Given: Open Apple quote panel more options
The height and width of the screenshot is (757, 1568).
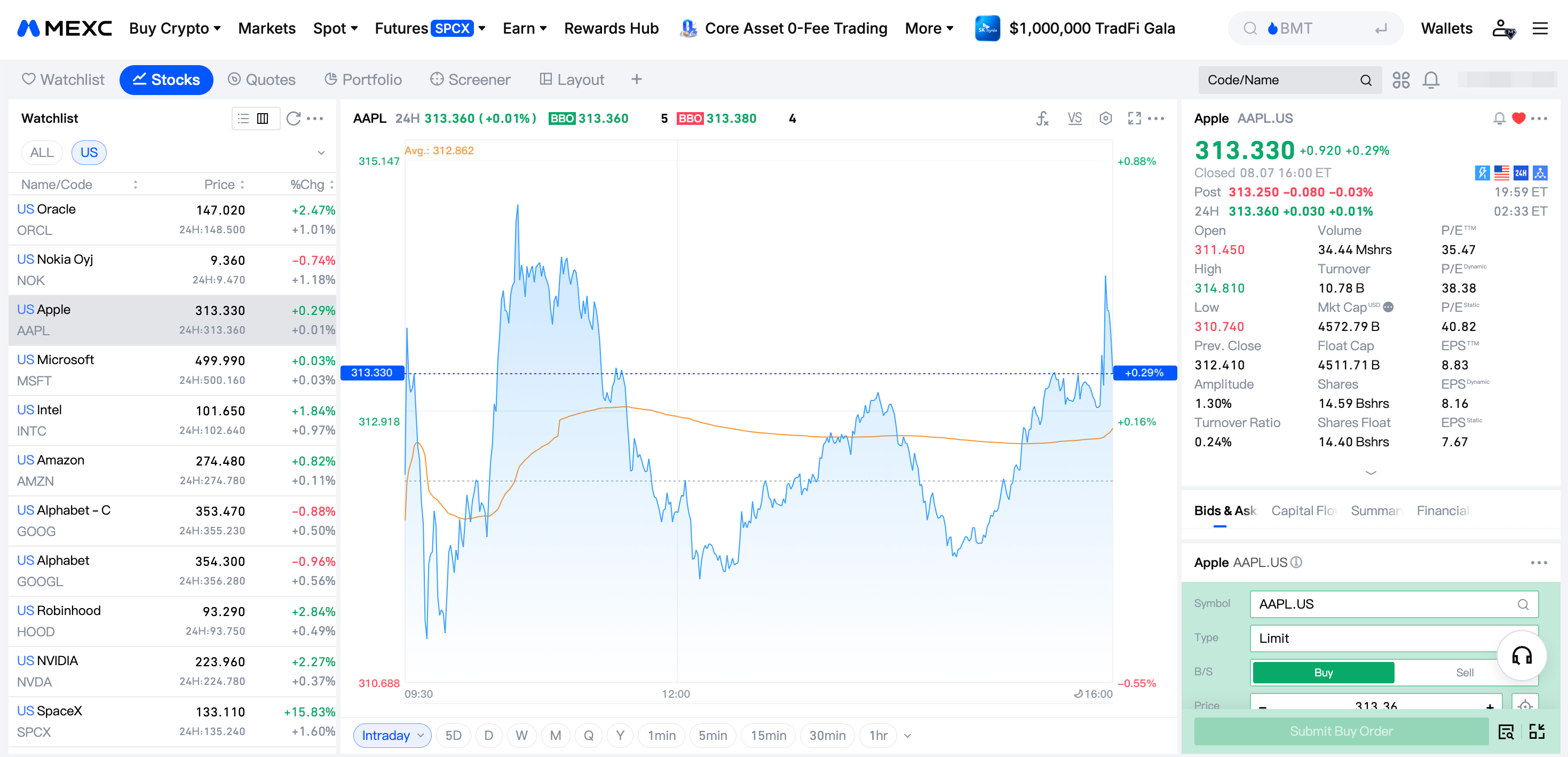Looking at the screenshot, I should 1539,118.
